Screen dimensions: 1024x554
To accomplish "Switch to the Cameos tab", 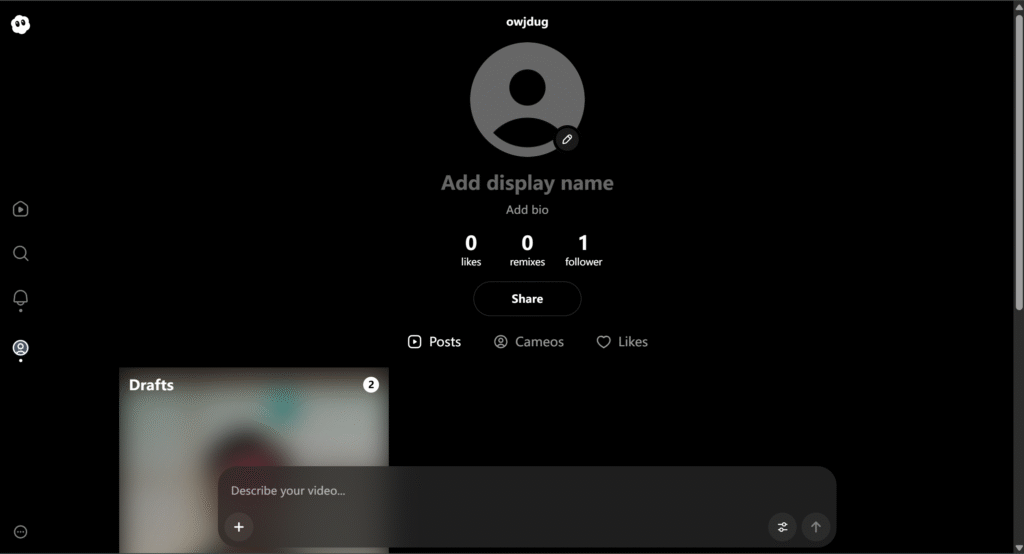I will coord(529,342).
